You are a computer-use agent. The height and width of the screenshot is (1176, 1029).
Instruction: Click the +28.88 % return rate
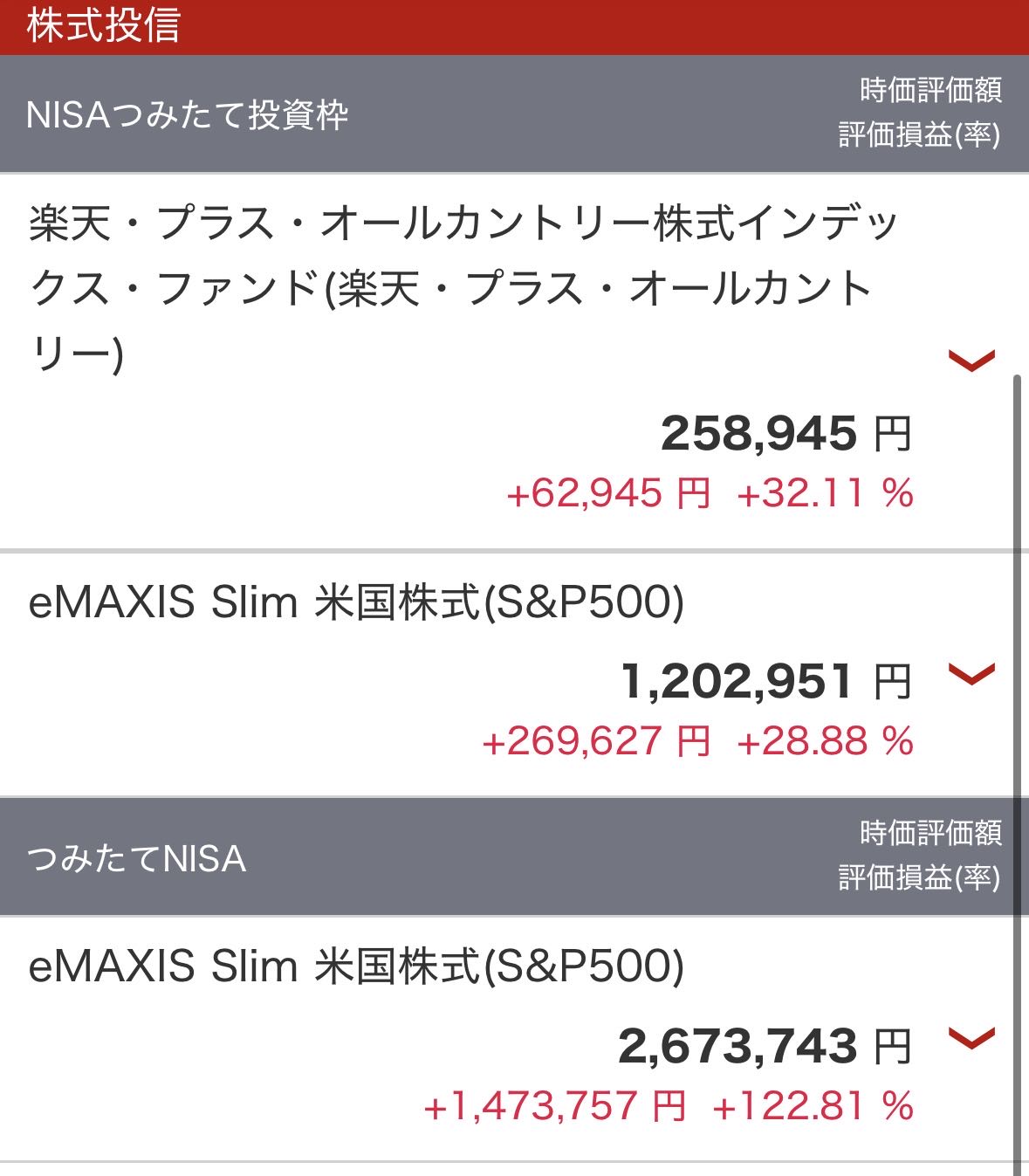click(825, 742)
